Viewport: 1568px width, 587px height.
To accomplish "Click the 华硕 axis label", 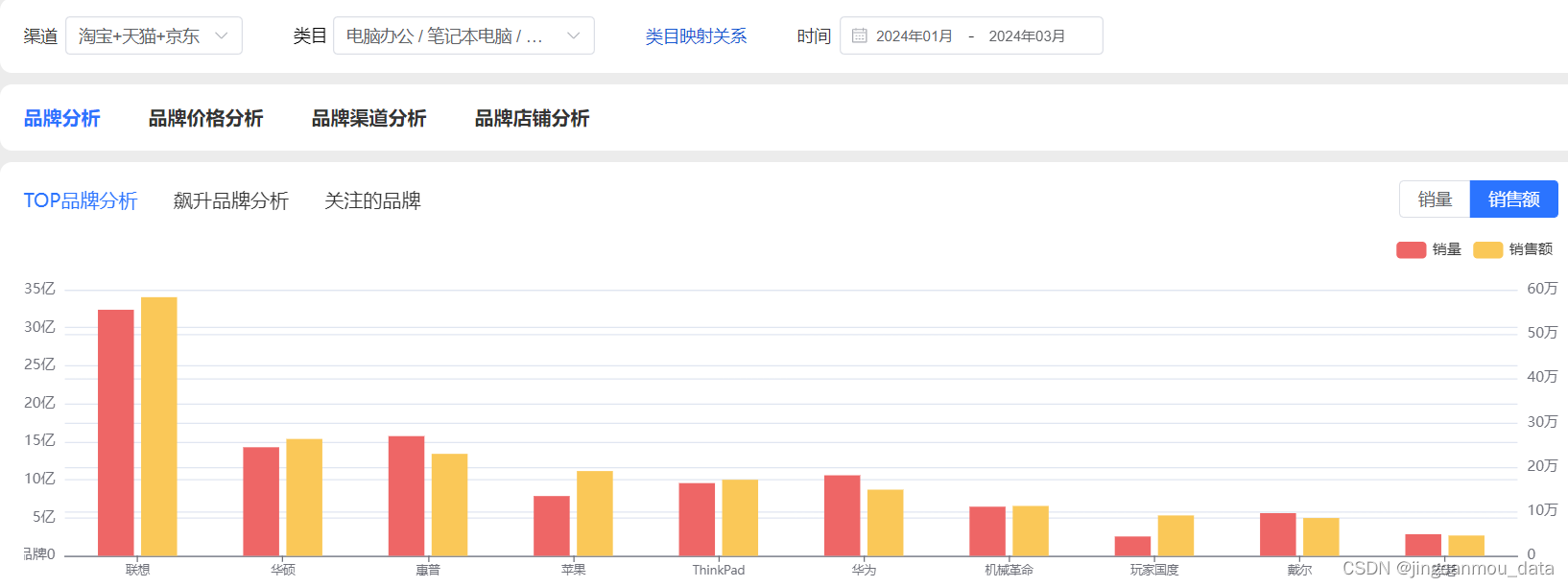I will coord(283,570).
